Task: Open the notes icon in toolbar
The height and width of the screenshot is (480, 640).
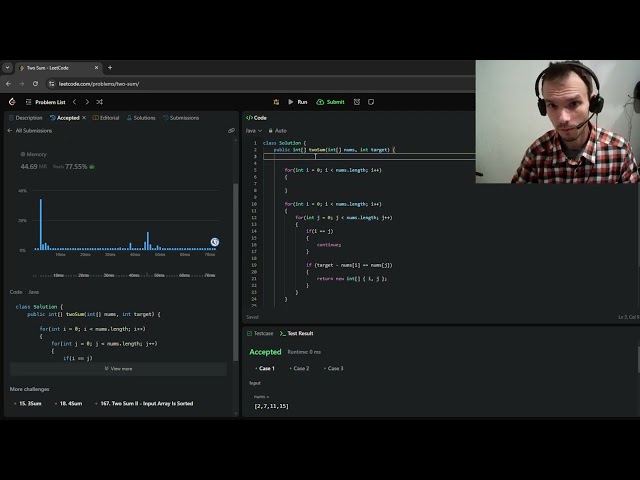Action: tap(371, 102)
